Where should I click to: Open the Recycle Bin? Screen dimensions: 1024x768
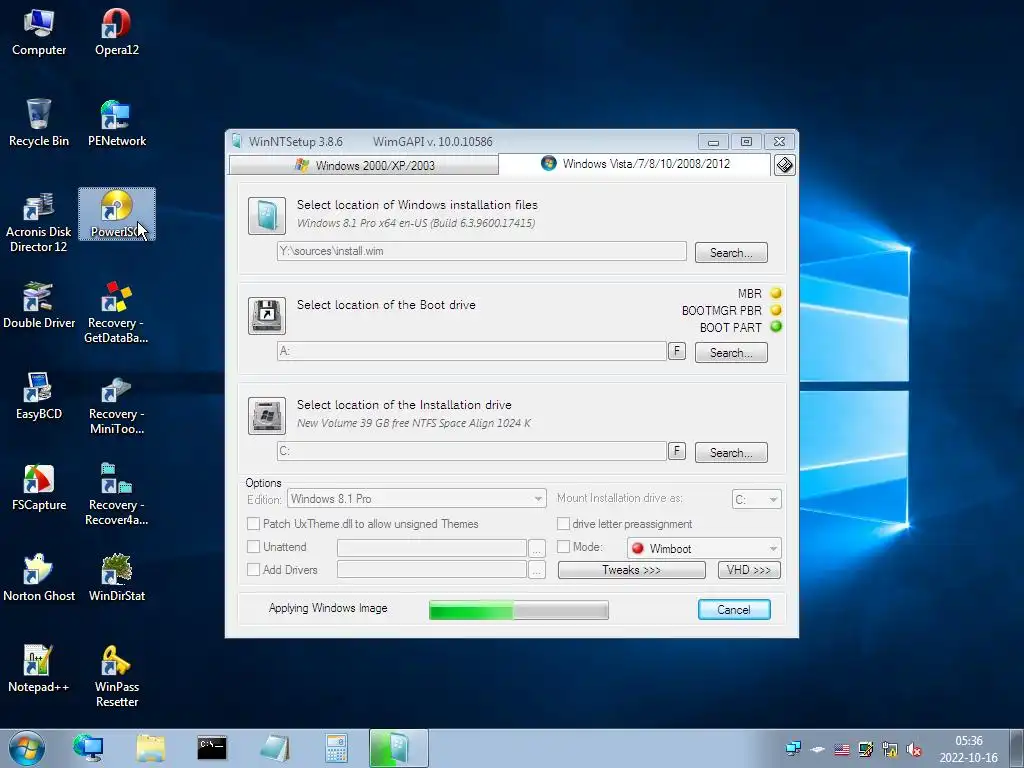(x=39, y=123)
